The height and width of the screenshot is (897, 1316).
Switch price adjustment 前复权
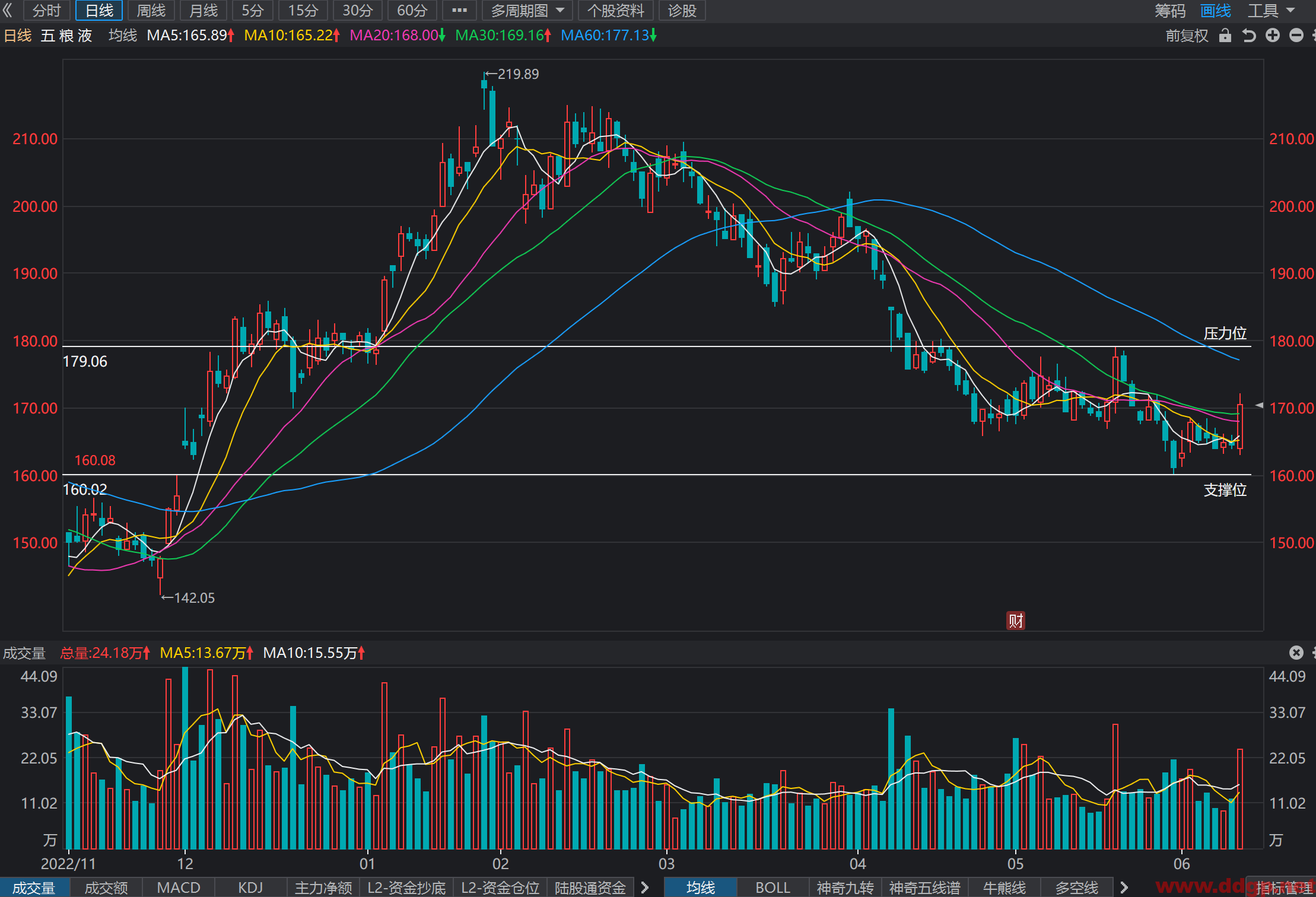click(x=1187, y=36)
